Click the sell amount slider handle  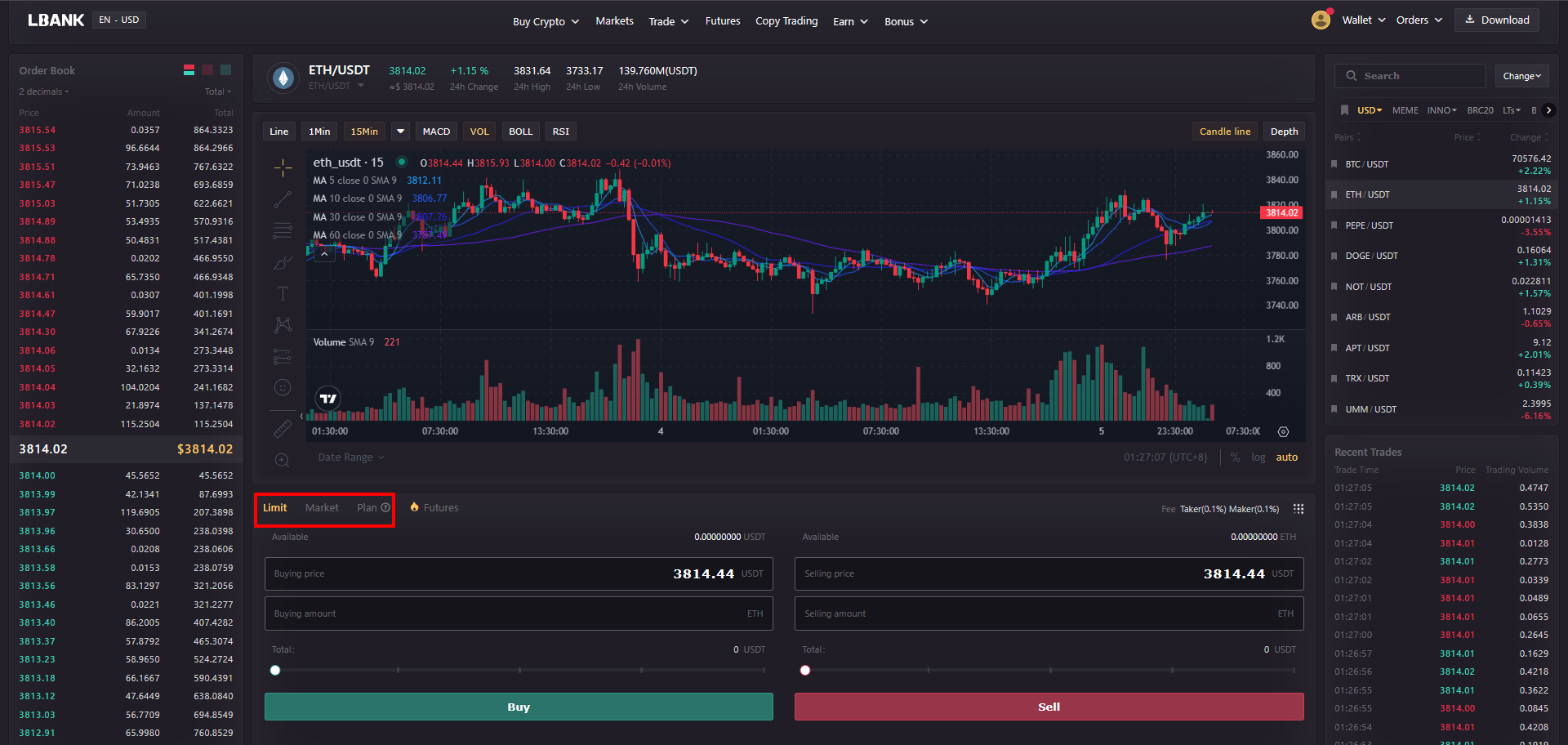(x=805, y=670)
